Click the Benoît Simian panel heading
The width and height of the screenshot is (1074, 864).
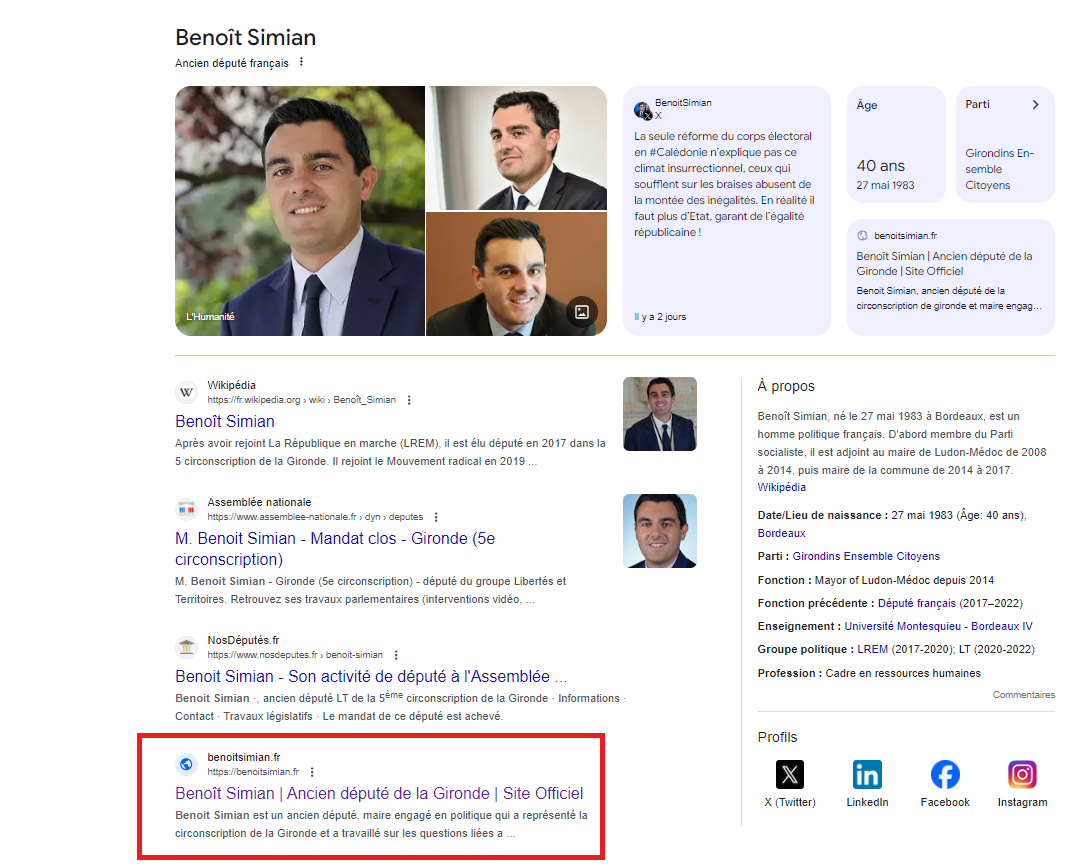pos(245,37)
